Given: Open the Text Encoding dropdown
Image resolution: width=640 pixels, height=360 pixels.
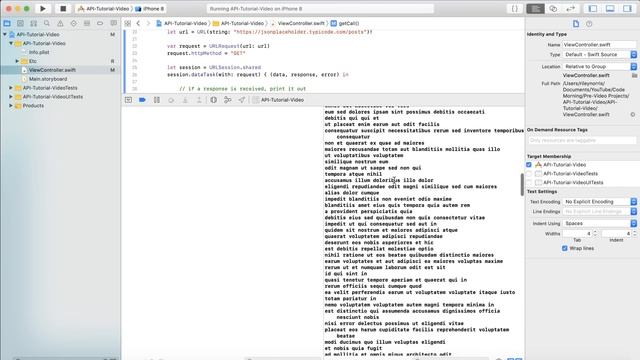Looking at the screenshot, I should (x=600, y=202).
